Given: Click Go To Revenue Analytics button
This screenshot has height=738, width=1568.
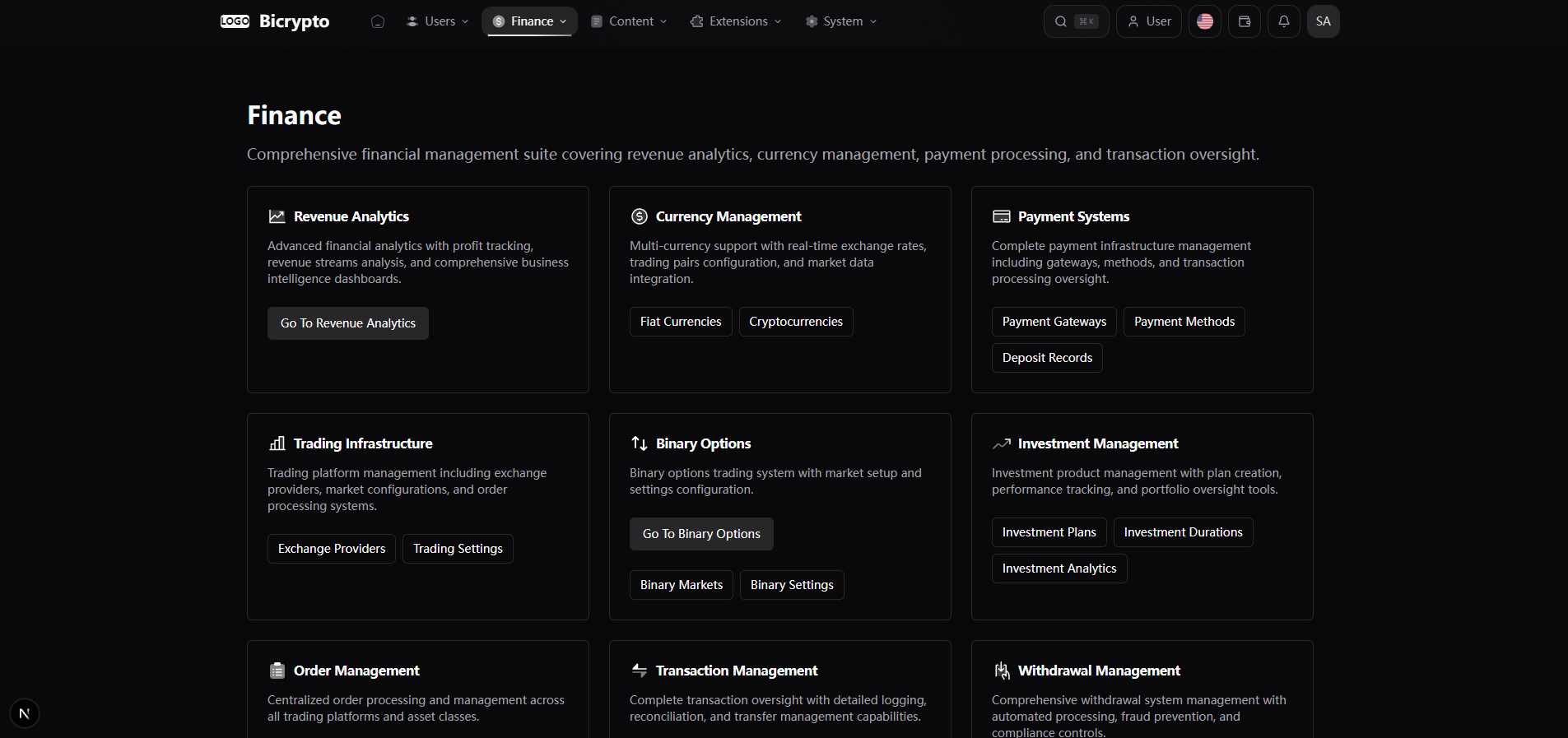Looking at the screenshot, I should (x=347, y=323).
